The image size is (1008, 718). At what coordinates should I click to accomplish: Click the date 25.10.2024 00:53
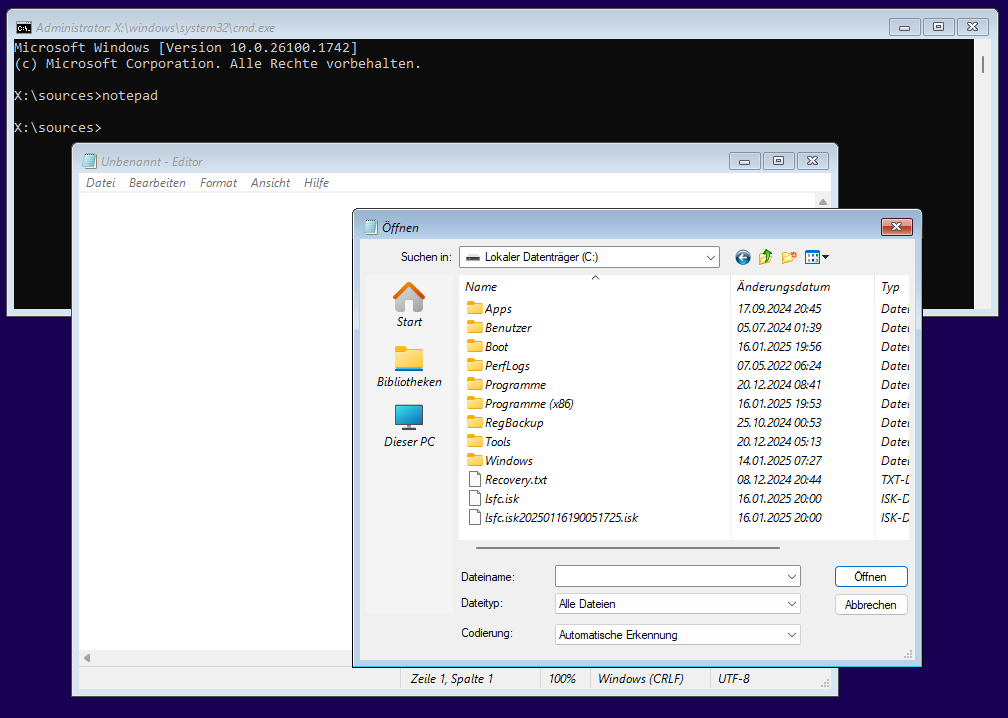[779, 422]
